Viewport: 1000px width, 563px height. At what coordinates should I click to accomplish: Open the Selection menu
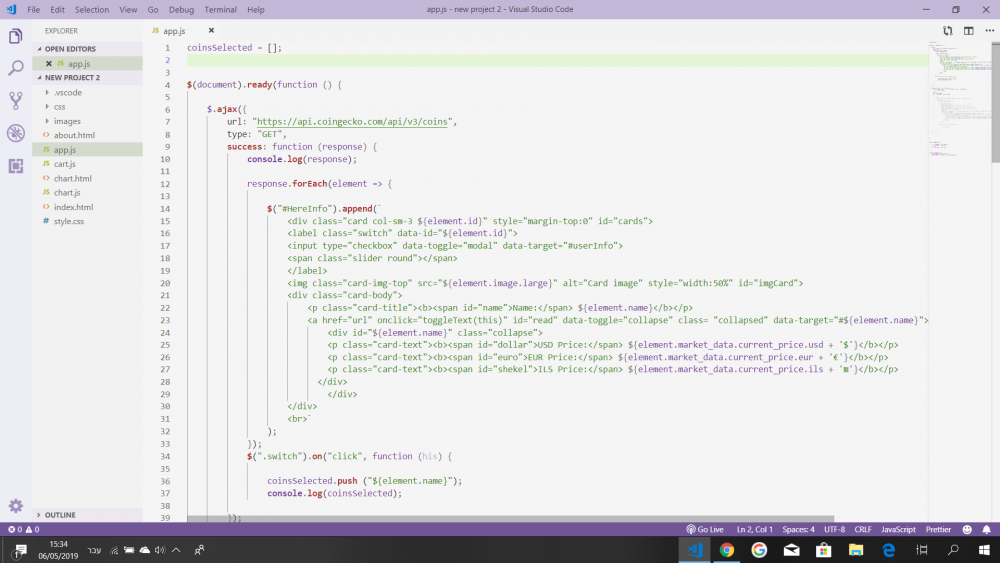coord(92,10)
